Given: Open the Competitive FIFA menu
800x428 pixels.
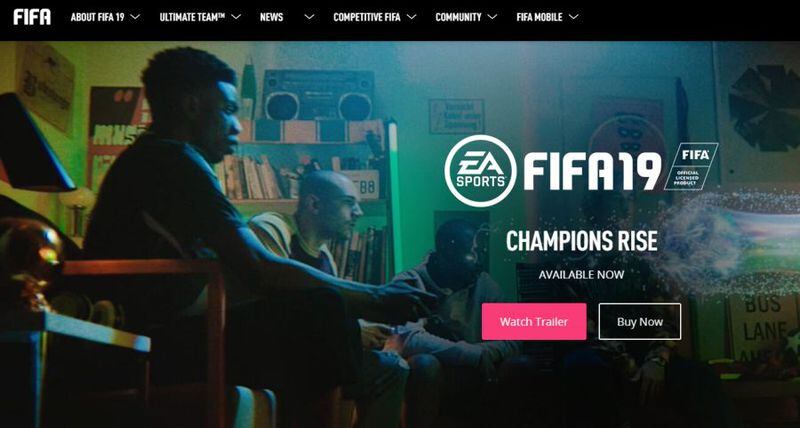Looking at the screenshot, I should pos(367,17).
